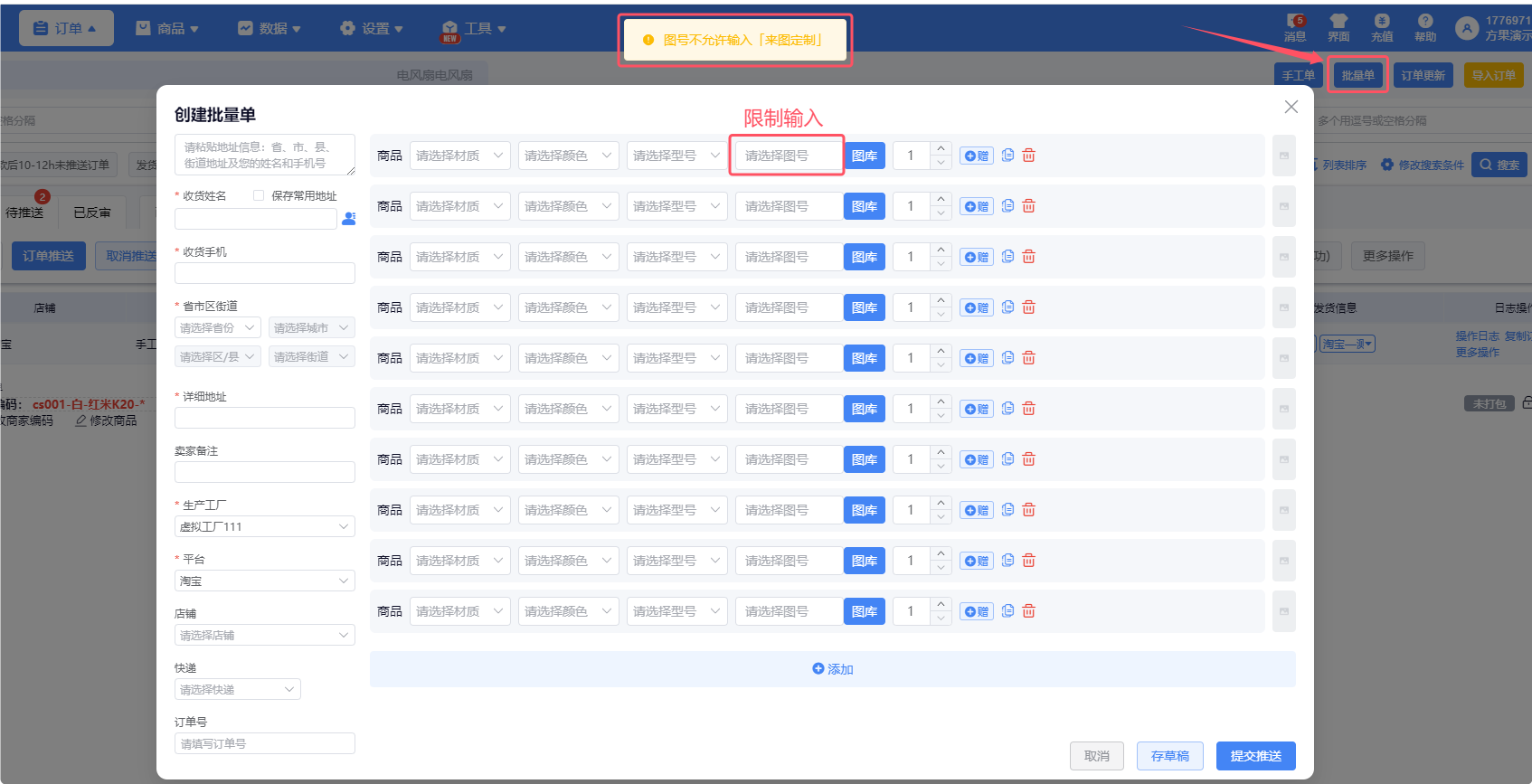Open the 请选择快递 courier dropdown
1532x784 pixels.
[238, 689]
